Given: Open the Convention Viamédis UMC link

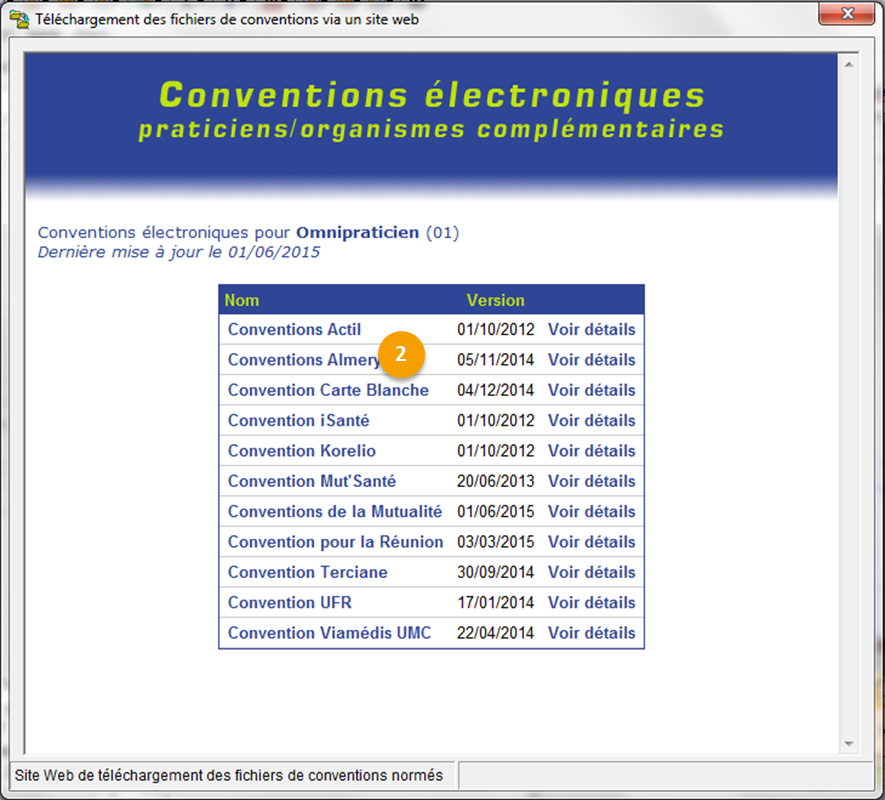Looking at the screenshot, I should (329, 633).
